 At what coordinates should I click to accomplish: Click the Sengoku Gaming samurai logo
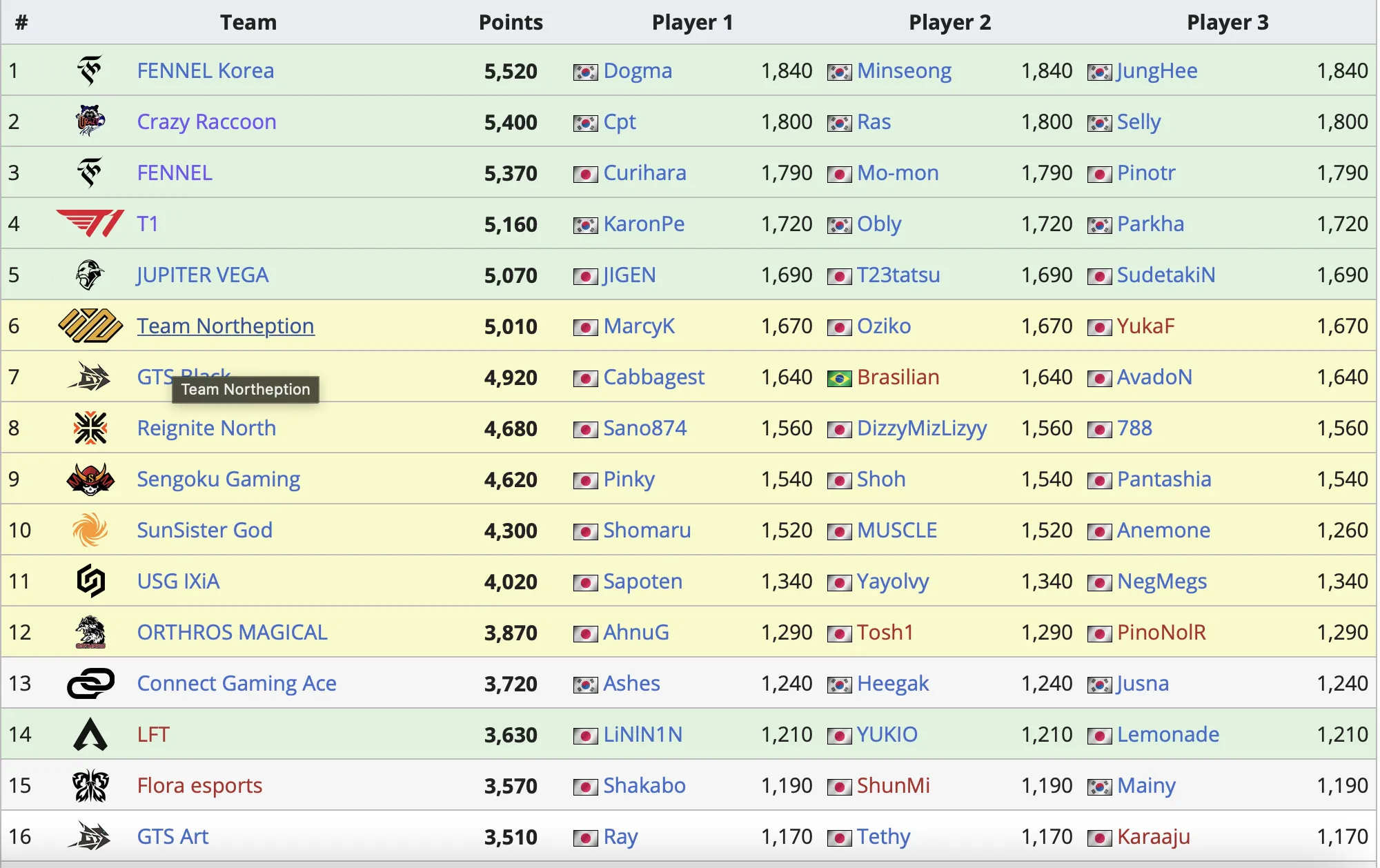[x=90, y=479]
